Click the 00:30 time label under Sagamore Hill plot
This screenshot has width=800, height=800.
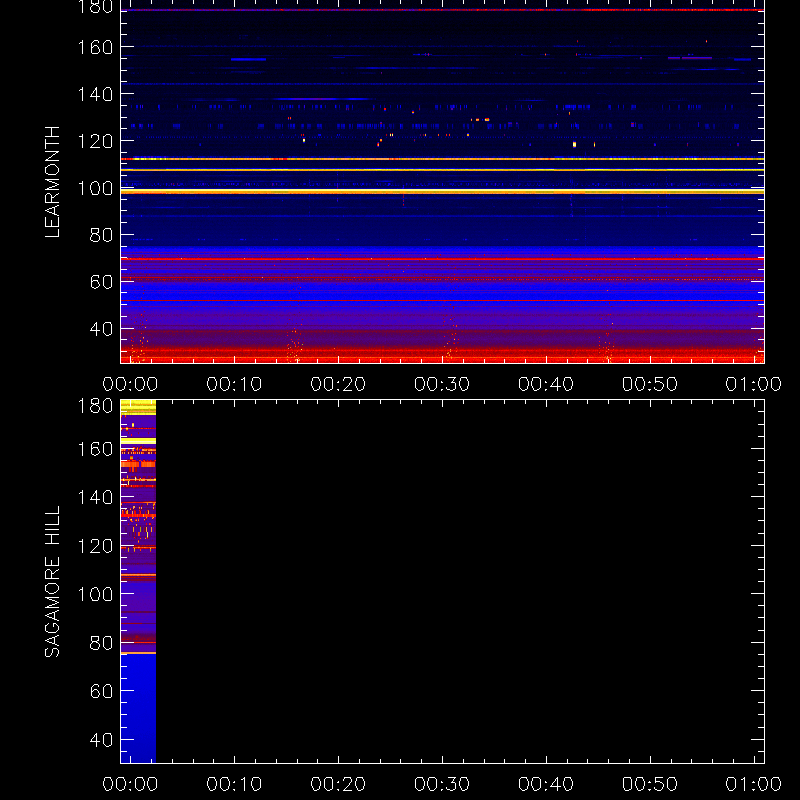coord(442,784)
